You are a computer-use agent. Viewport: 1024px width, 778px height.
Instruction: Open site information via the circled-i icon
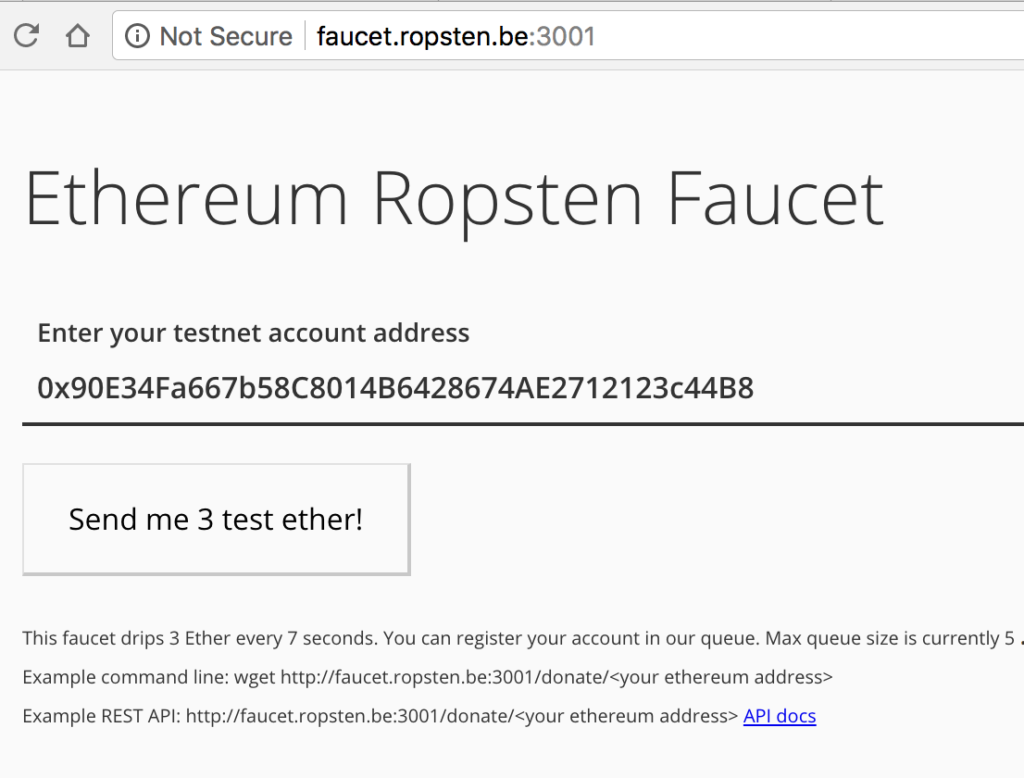[x=137, y=37]
